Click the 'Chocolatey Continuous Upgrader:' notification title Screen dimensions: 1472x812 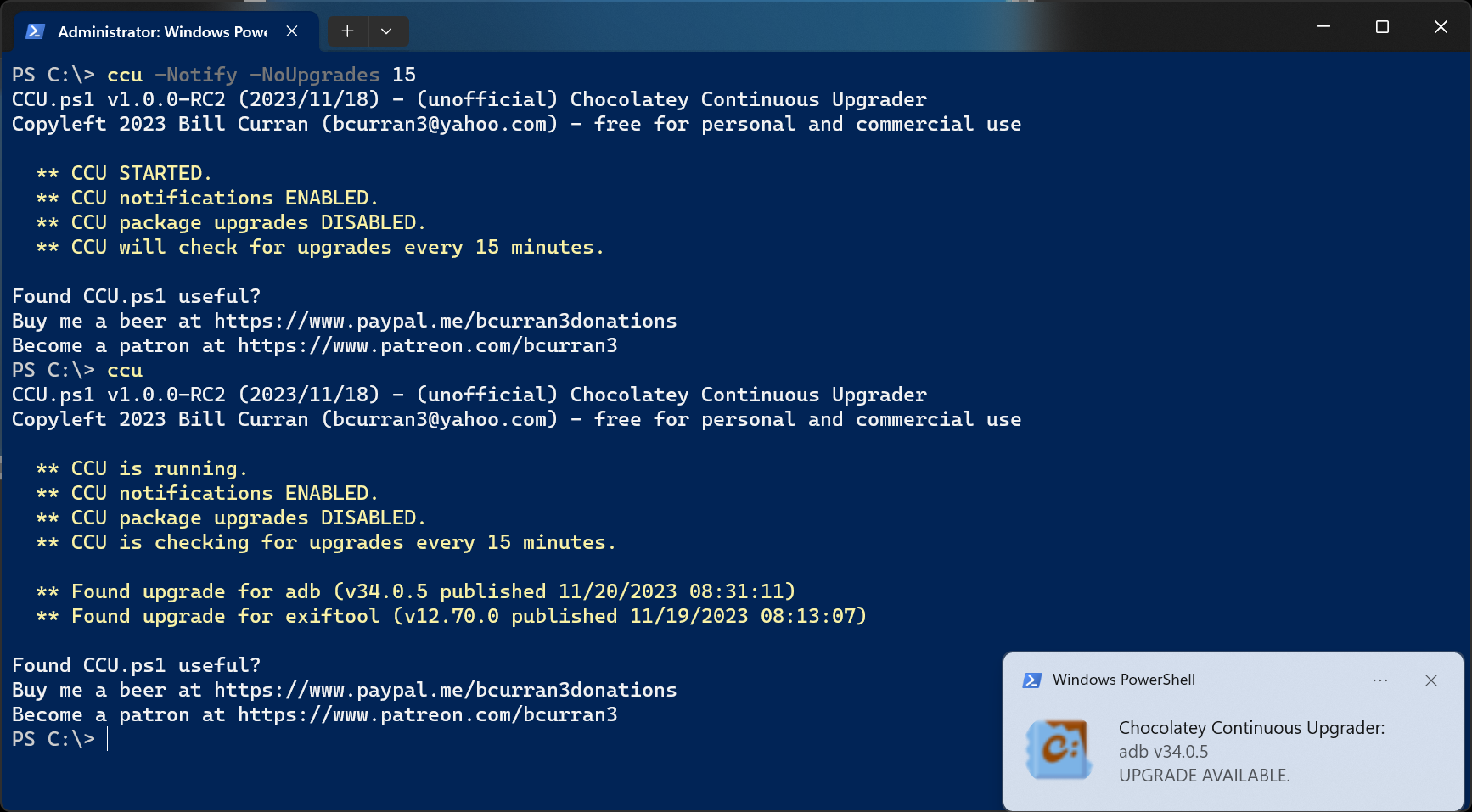[x=1251, y=728]
